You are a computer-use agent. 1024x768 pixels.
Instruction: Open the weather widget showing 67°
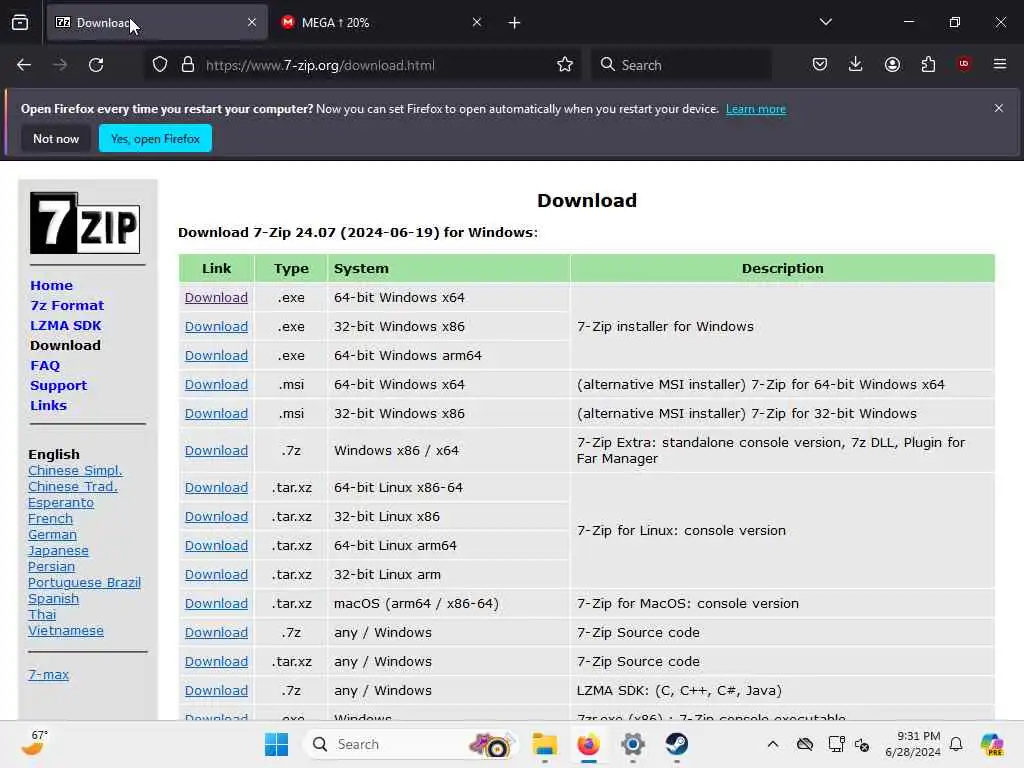pyautogui.click(x=34, y=743)
